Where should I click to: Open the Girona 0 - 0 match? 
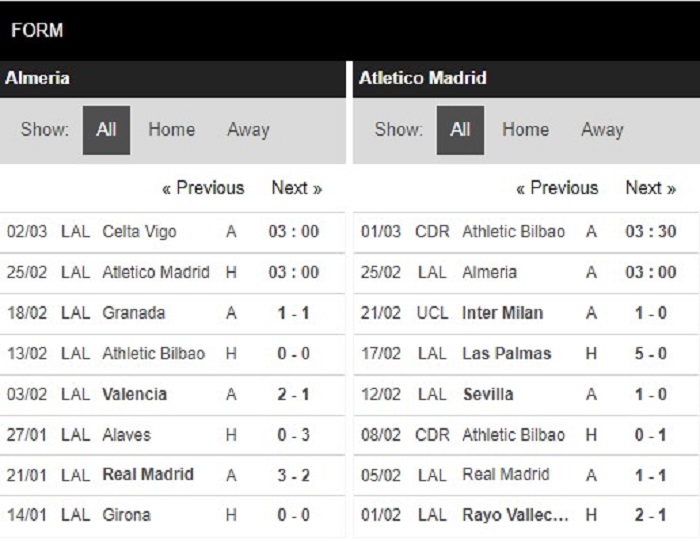(x=172, y=515)
